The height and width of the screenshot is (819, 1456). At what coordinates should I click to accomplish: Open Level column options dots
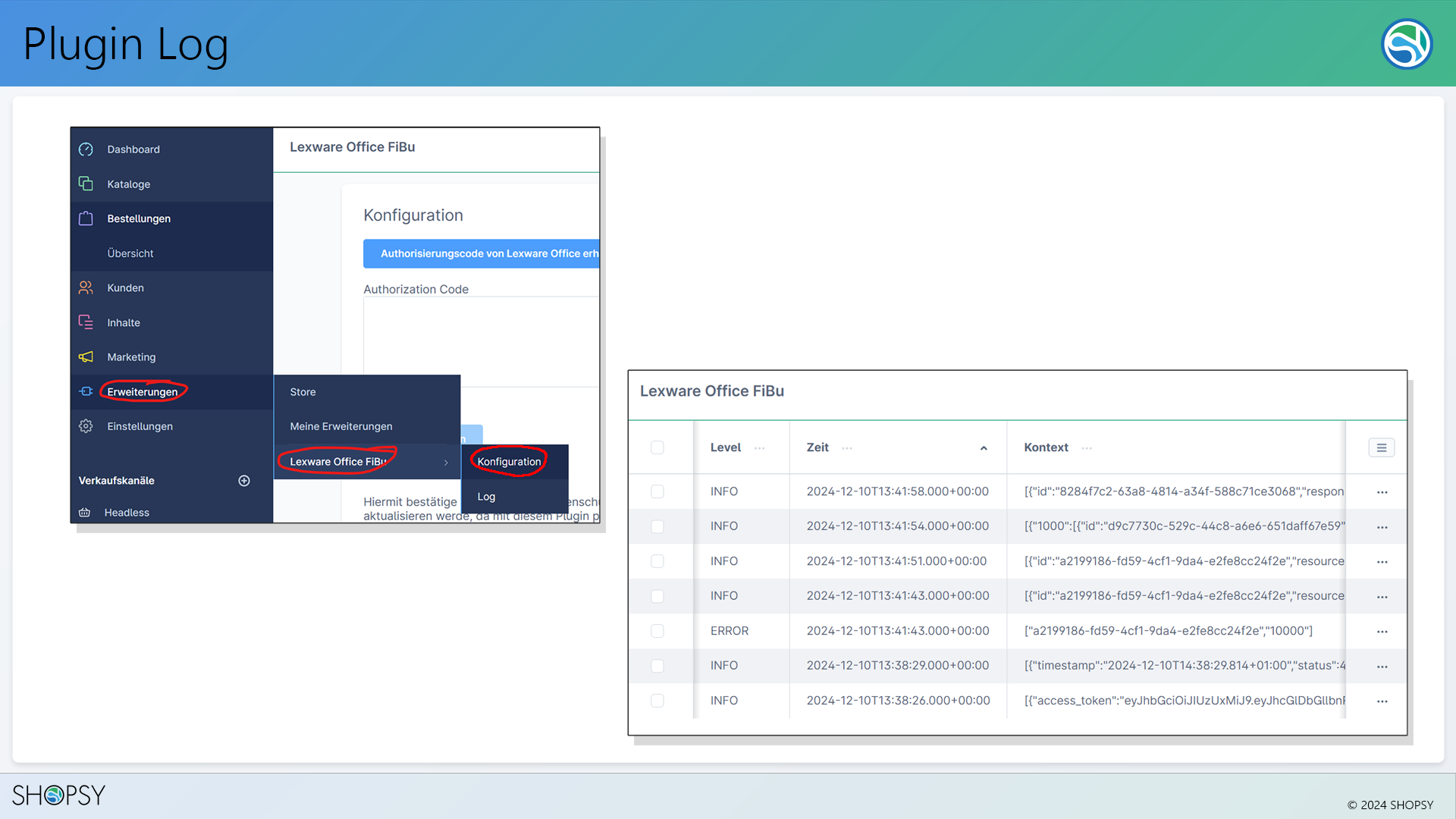(759, 448)
